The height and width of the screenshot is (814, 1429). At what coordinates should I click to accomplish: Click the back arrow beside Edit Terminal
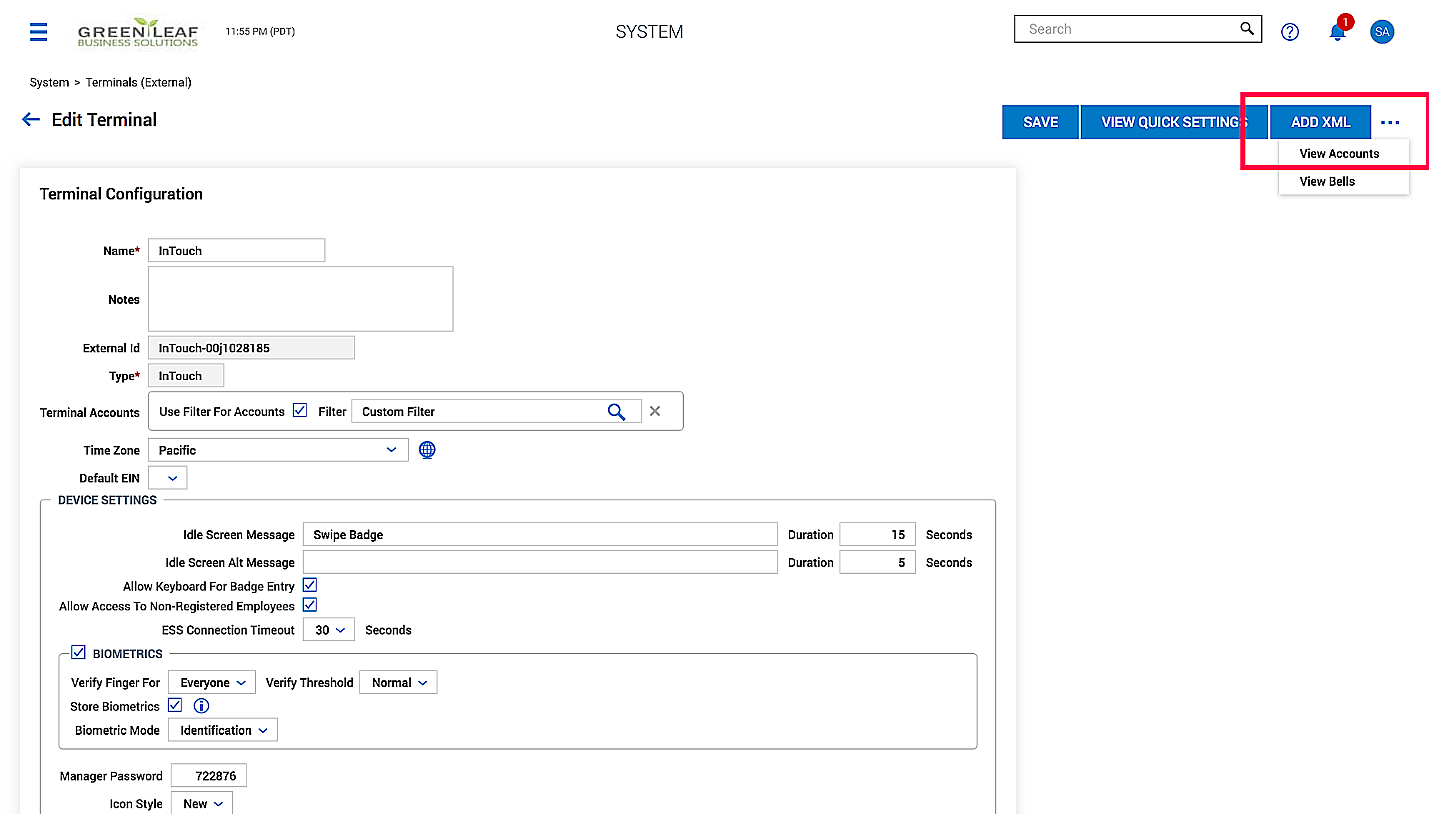[31, 120]
